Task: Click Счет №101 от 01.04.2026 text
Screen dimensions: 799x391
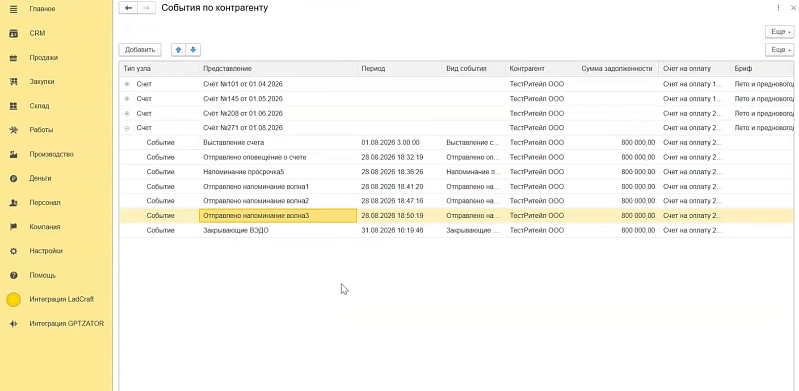Action: point(243,84)
